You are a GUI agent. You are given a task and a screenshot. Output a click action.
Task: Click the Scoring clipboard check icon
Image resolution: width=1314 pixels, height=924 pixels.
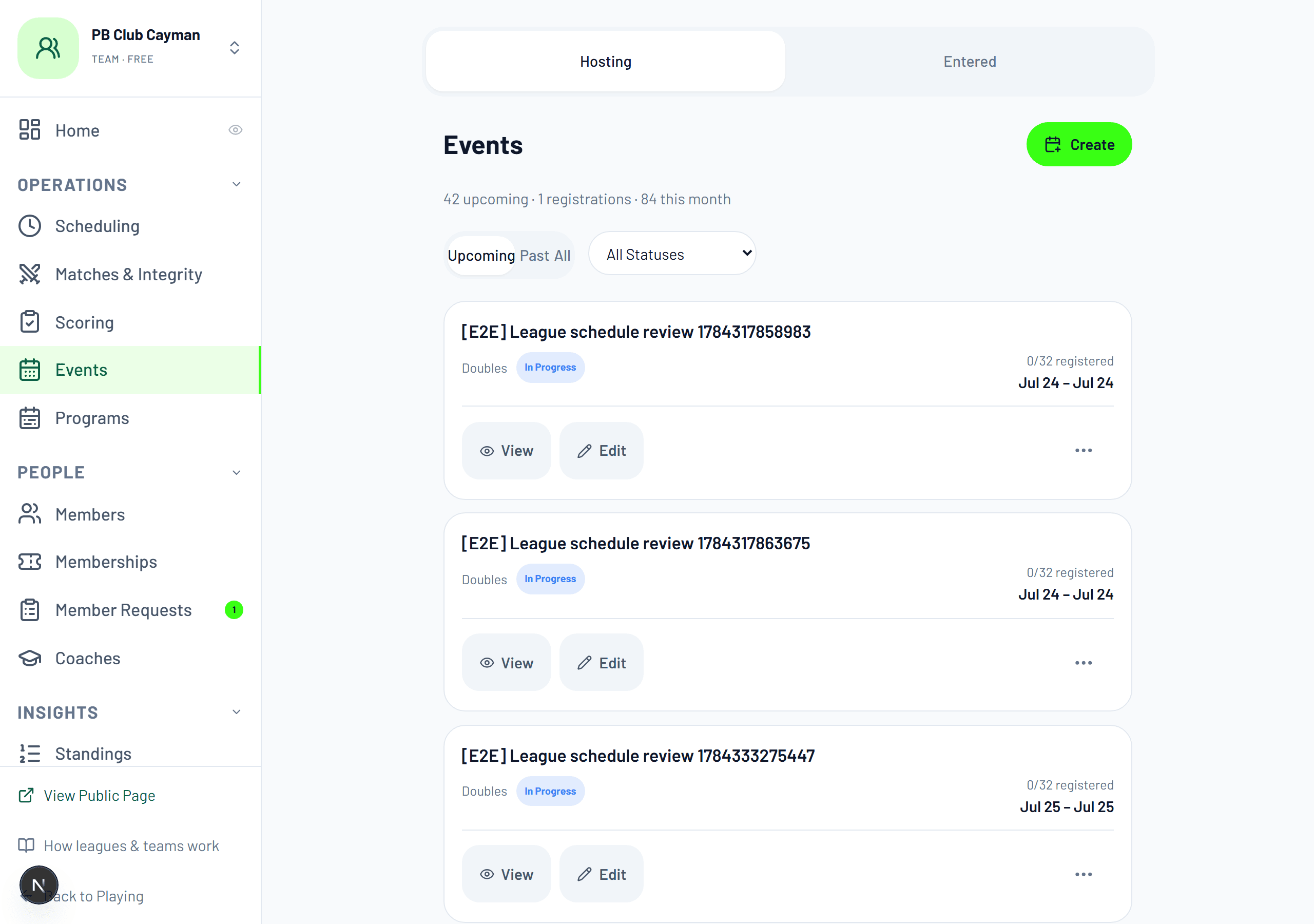click(30, 322)
